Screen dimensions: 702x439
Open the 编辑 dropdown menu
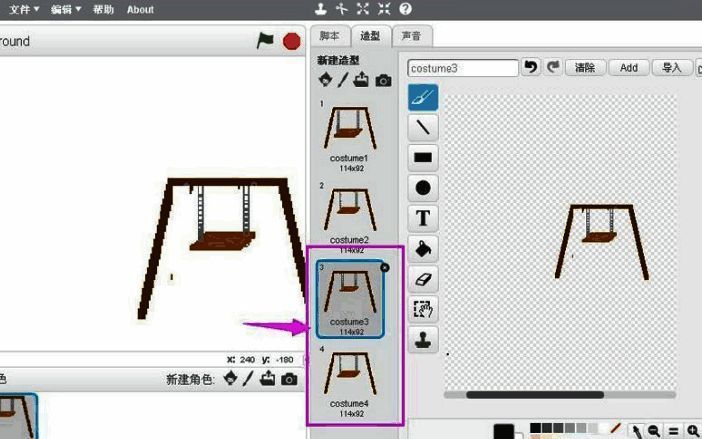click(66, 9)
